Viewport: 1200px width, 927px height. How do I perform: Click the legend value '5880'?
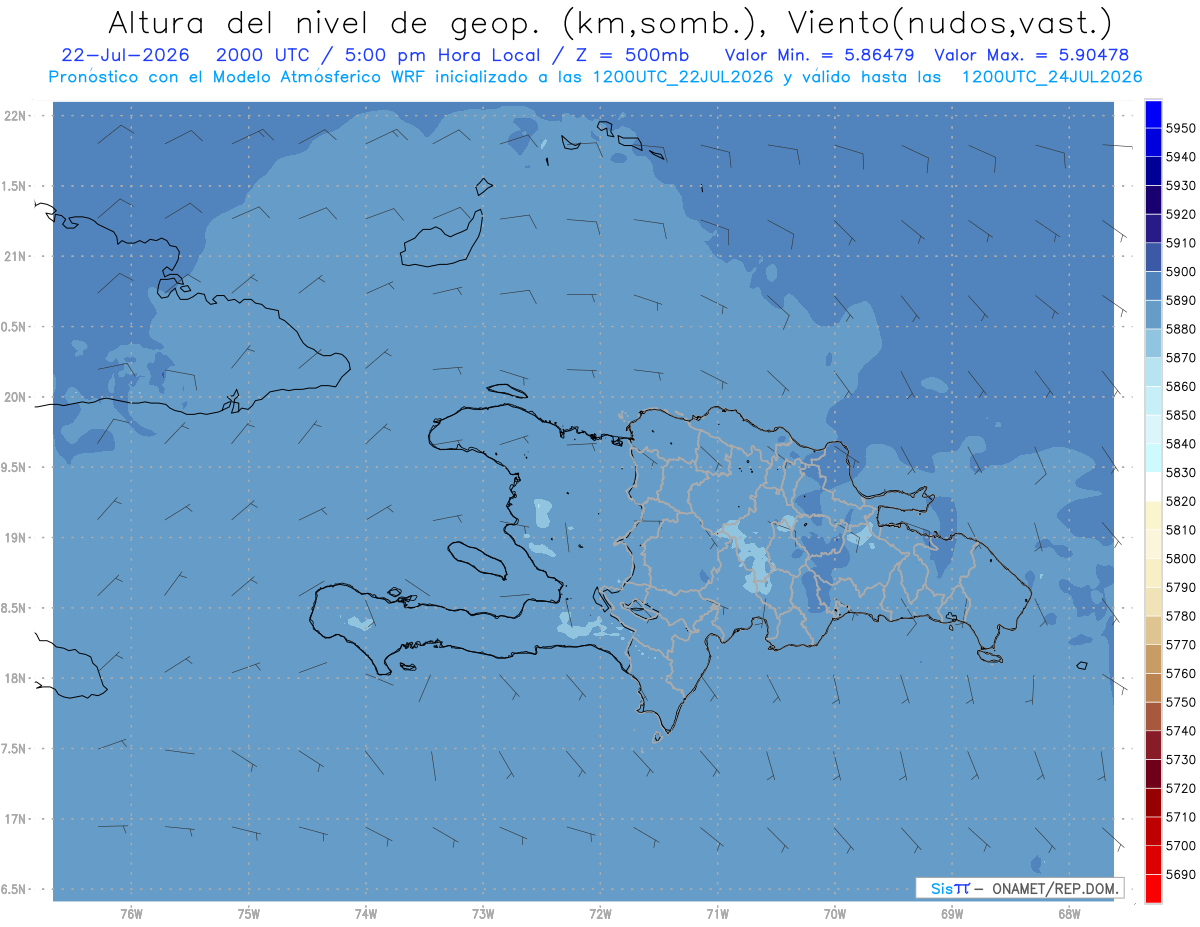pos(1181,329)
